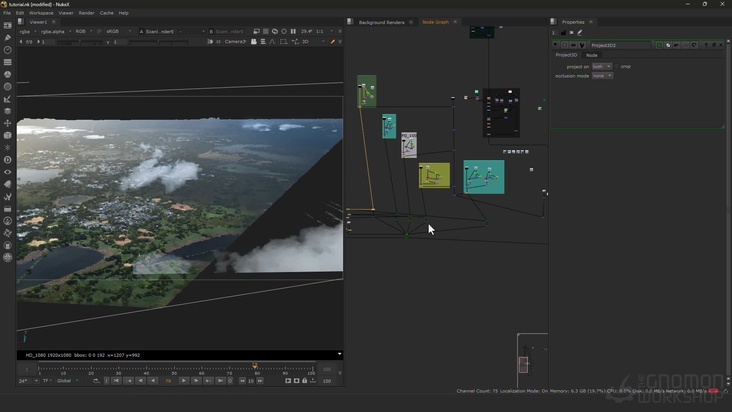Click the viewer gain slider
The height and width of the screenshot is (412, 732).
tap(79, 42)
